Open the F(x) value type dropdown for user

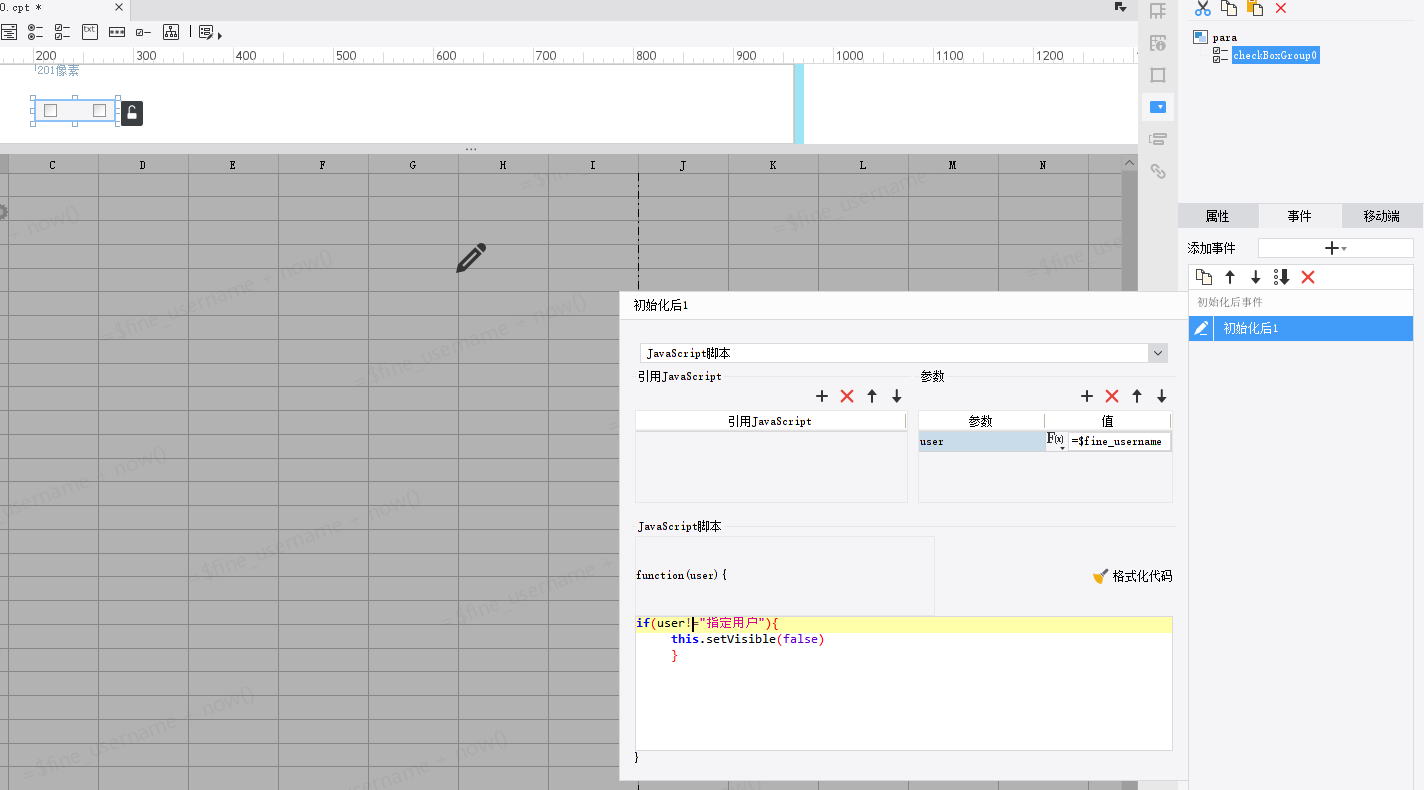coord(1056,441)
